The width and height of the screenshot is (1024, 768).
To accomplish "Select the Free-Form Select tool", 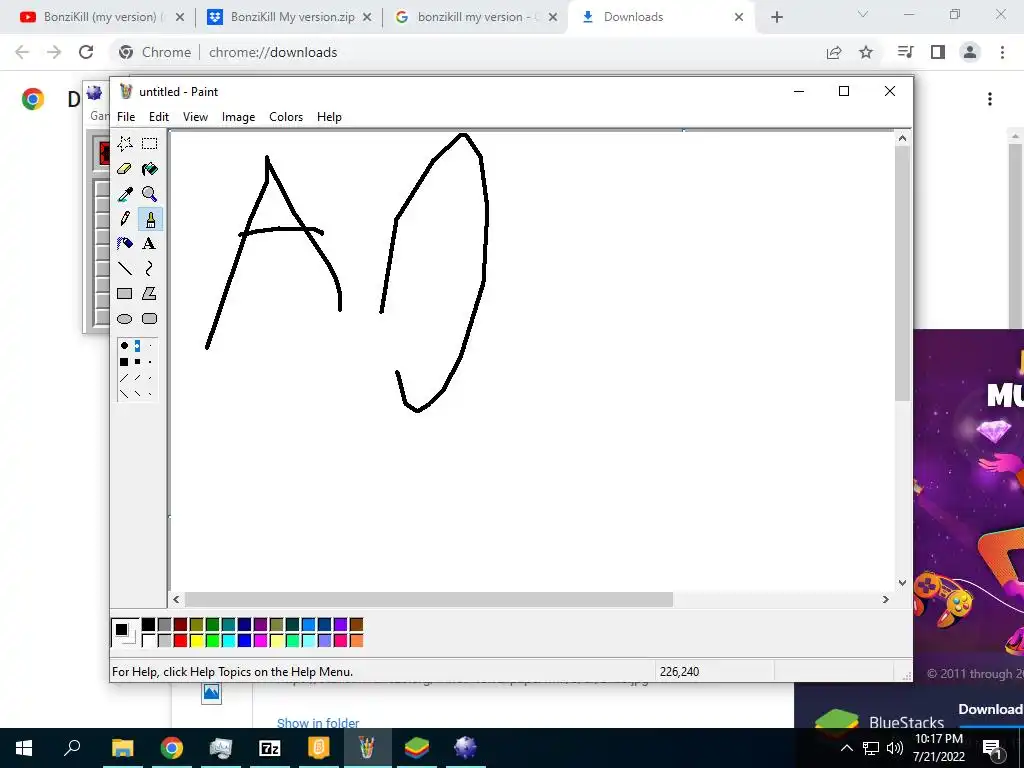I will (125, 144).
